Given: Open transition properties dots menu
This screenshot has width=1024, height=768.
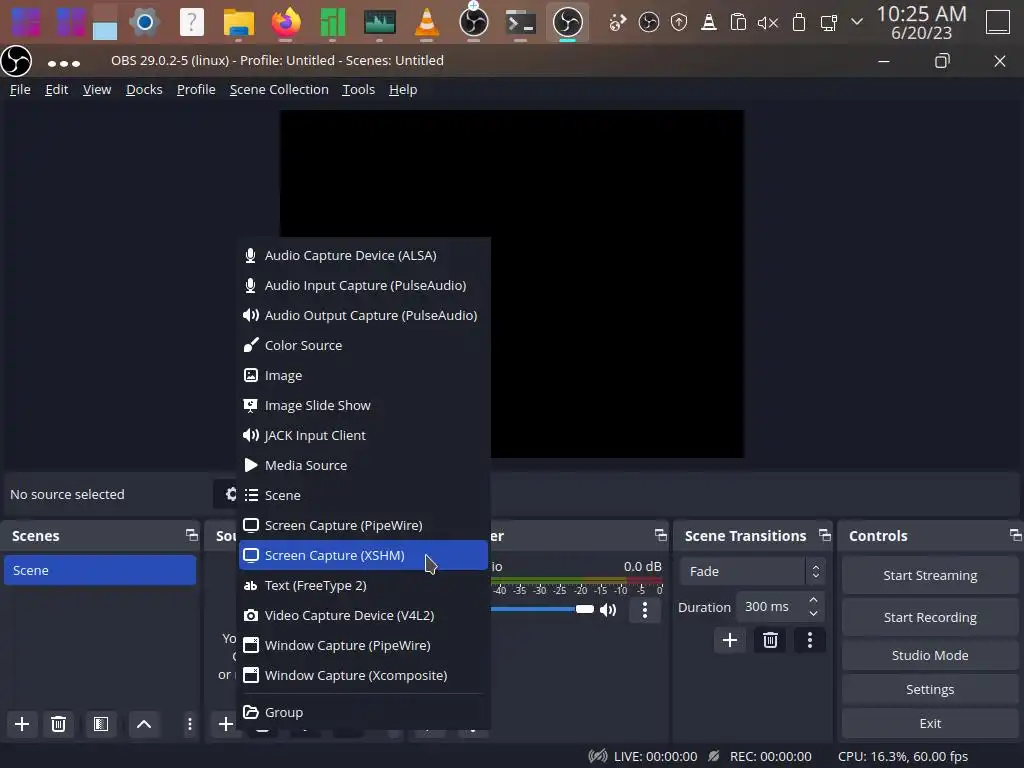Looking at the screenshot, I should pyautogui.click(x=810, y=640).
